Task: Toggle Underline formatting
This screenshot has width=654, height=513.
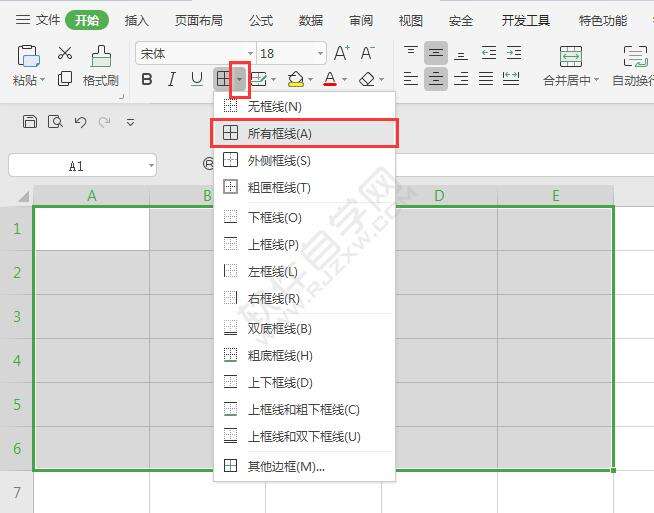Action: click(197, 79)
